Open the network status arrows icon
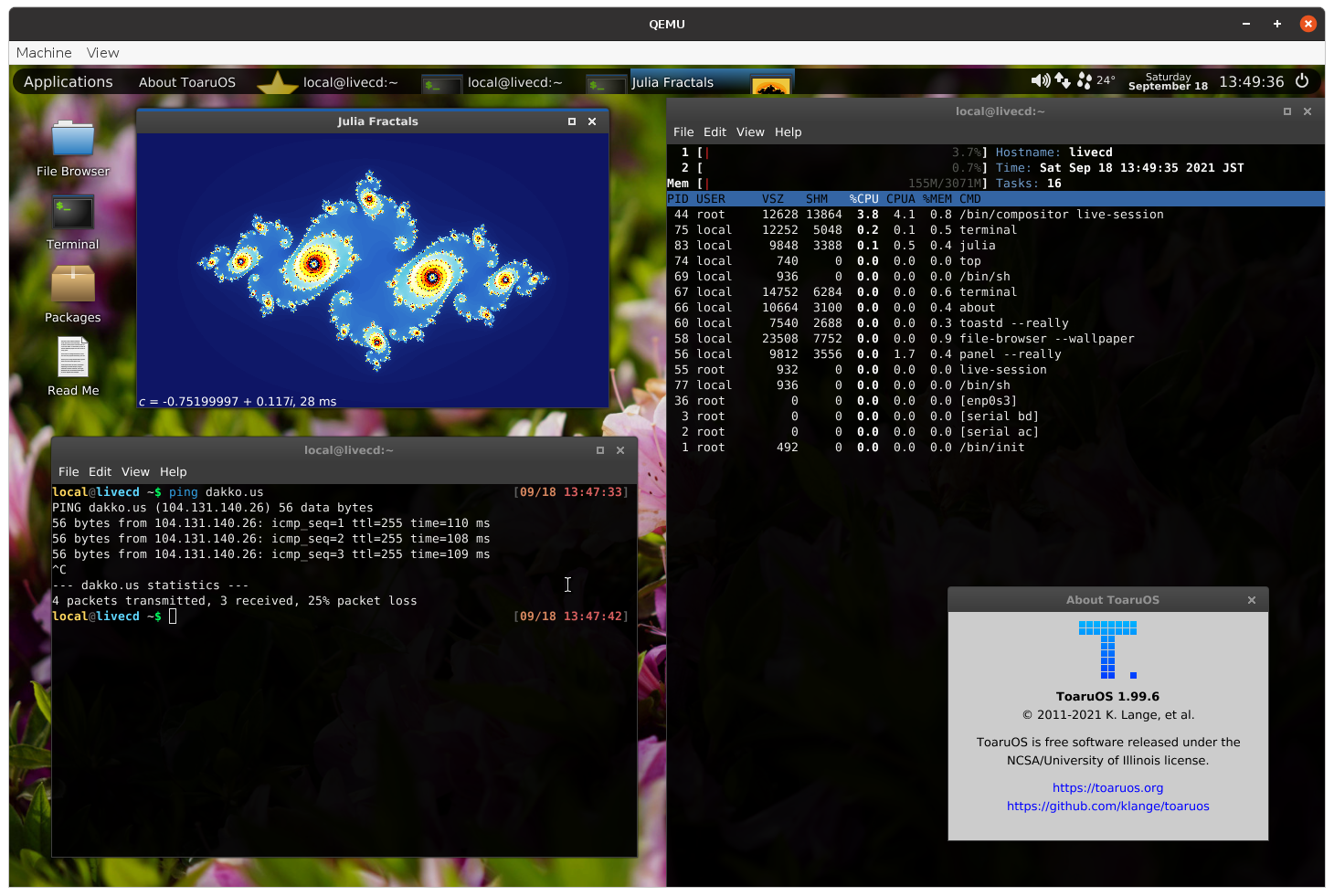The height and width of the screenshot is (896, 1334). [1063, 80]
